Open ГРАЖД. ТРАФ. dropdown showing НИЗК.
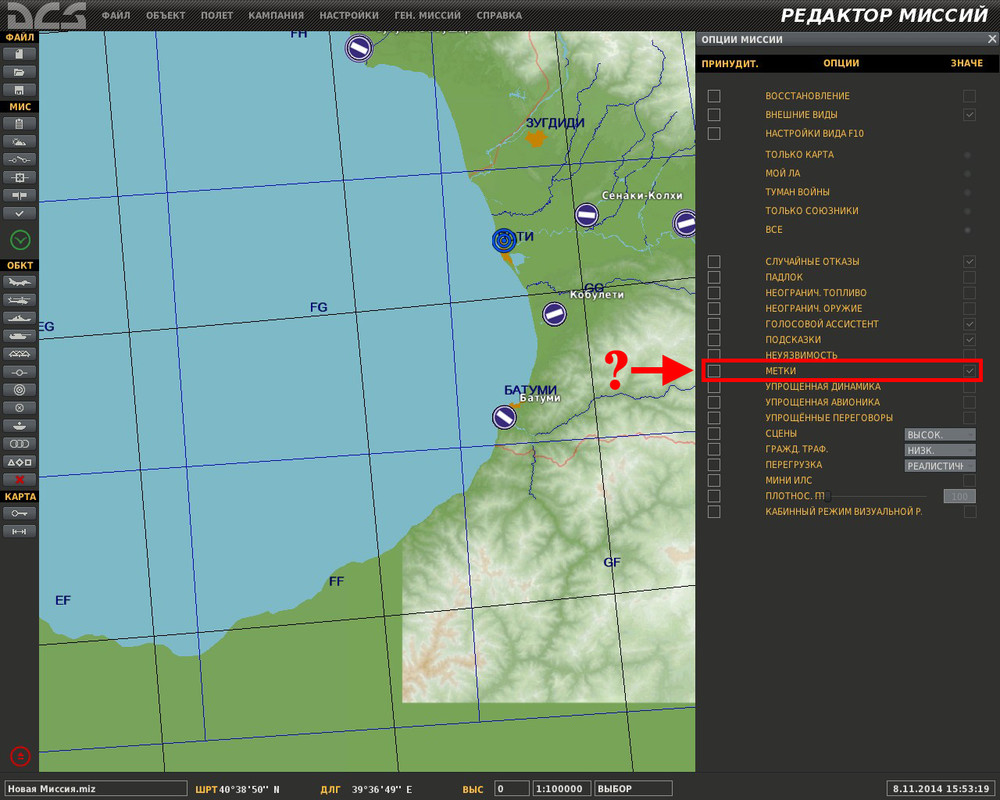Viewport: 1000px width, 800px height. tap(940, 450)
